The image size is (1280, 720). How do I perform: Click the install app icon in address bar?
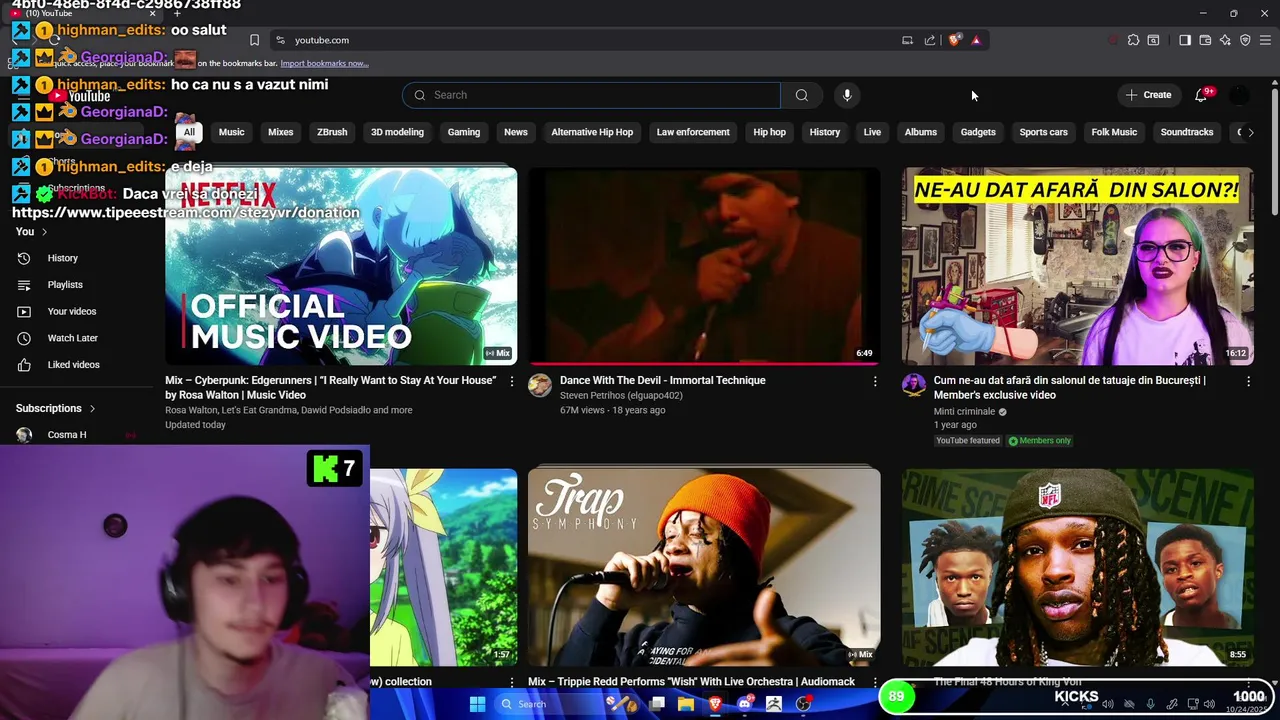pos(907,40)
